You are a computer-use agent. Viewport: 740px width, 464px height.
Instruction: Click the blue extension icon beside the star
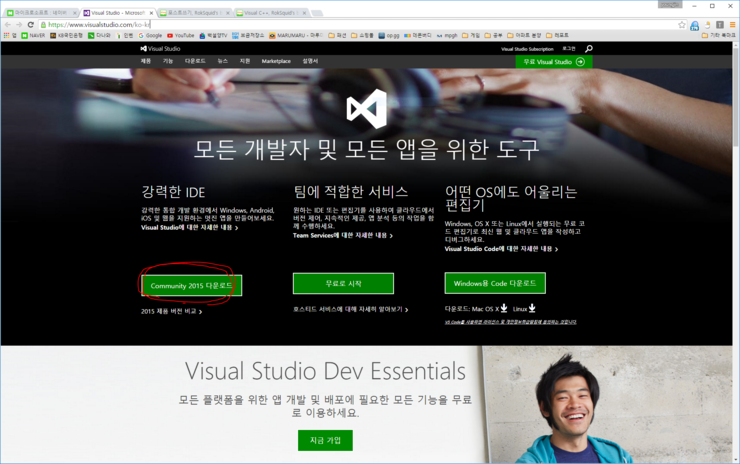click(x=694, y=25)
